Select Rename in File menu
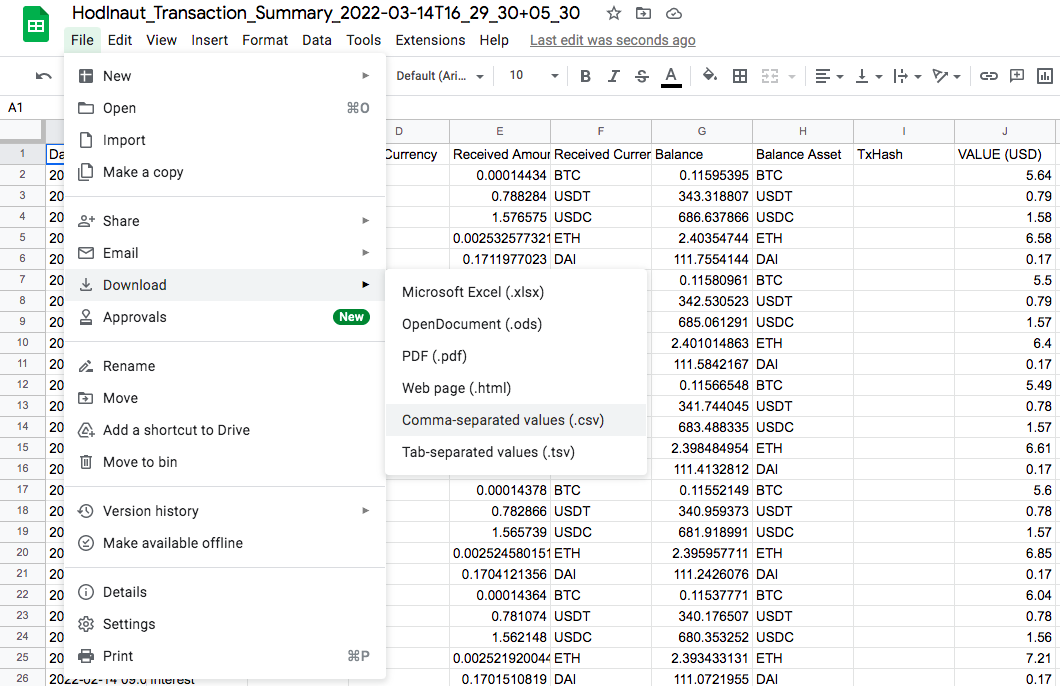 coord(225,366)
